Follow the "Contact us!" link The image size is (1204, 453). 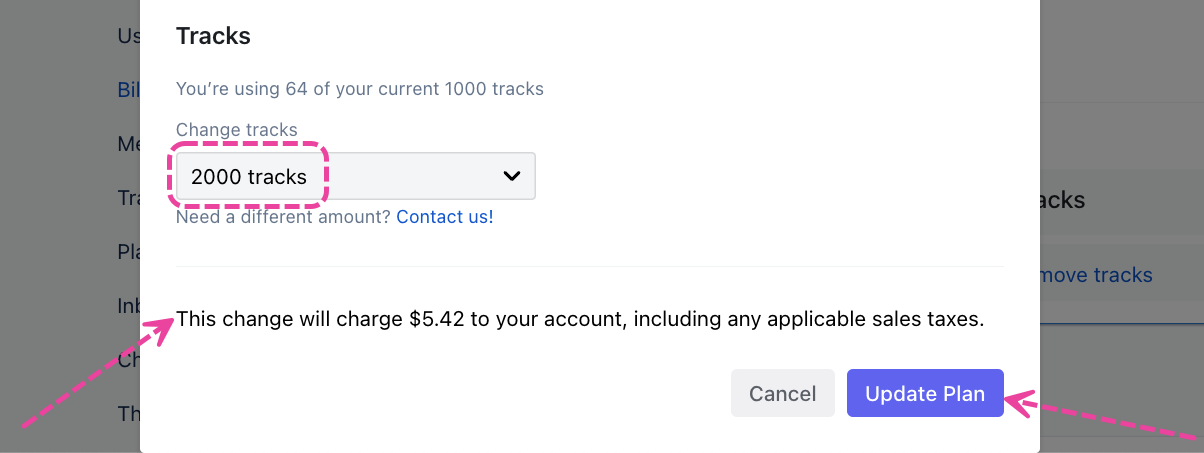pos(444,216)
